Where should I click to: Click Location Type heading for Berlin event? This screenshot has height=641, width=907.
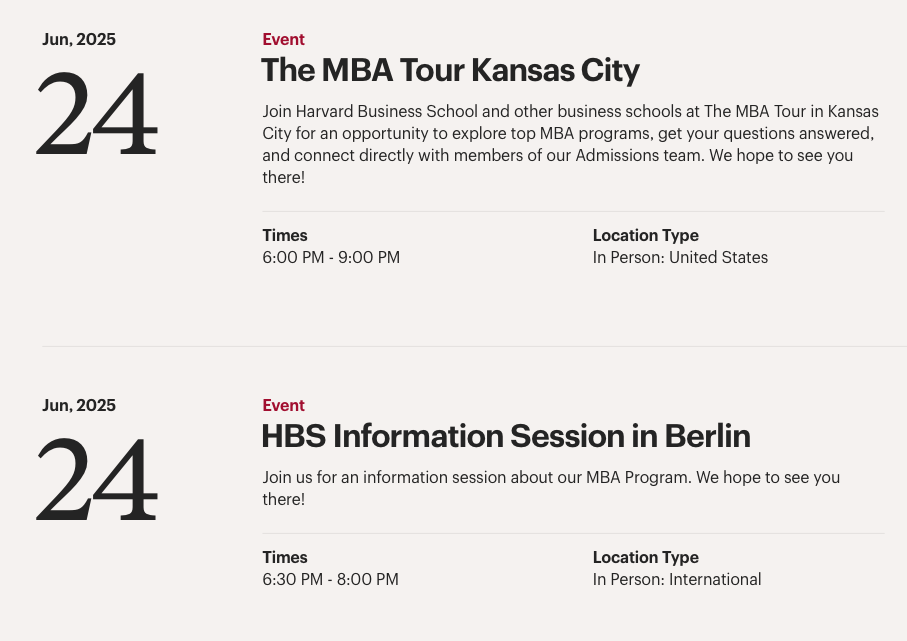pyautogui.click(x=646, y=557)
